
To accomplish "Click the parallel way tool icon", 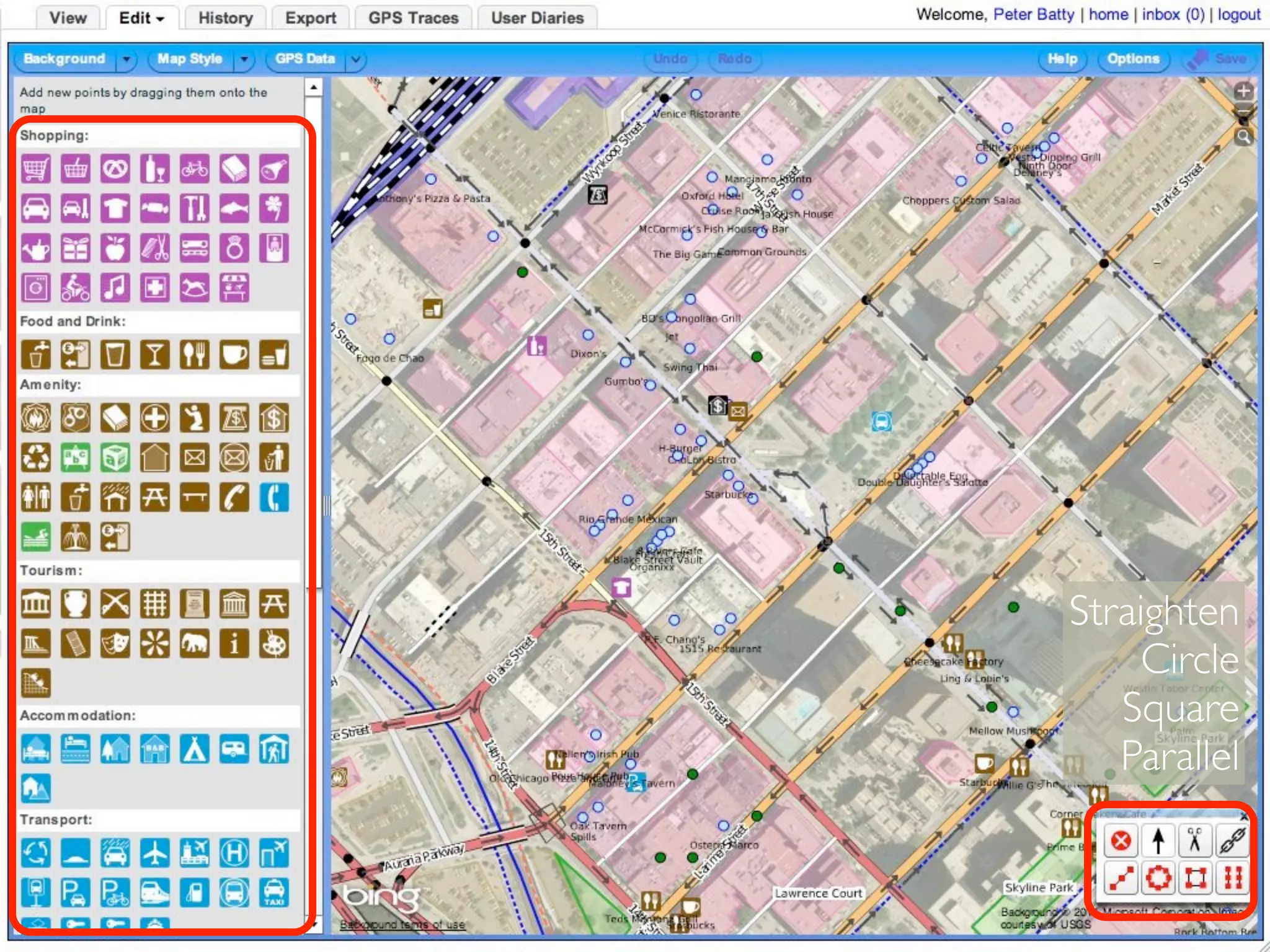I will (x=1232, y=878).
